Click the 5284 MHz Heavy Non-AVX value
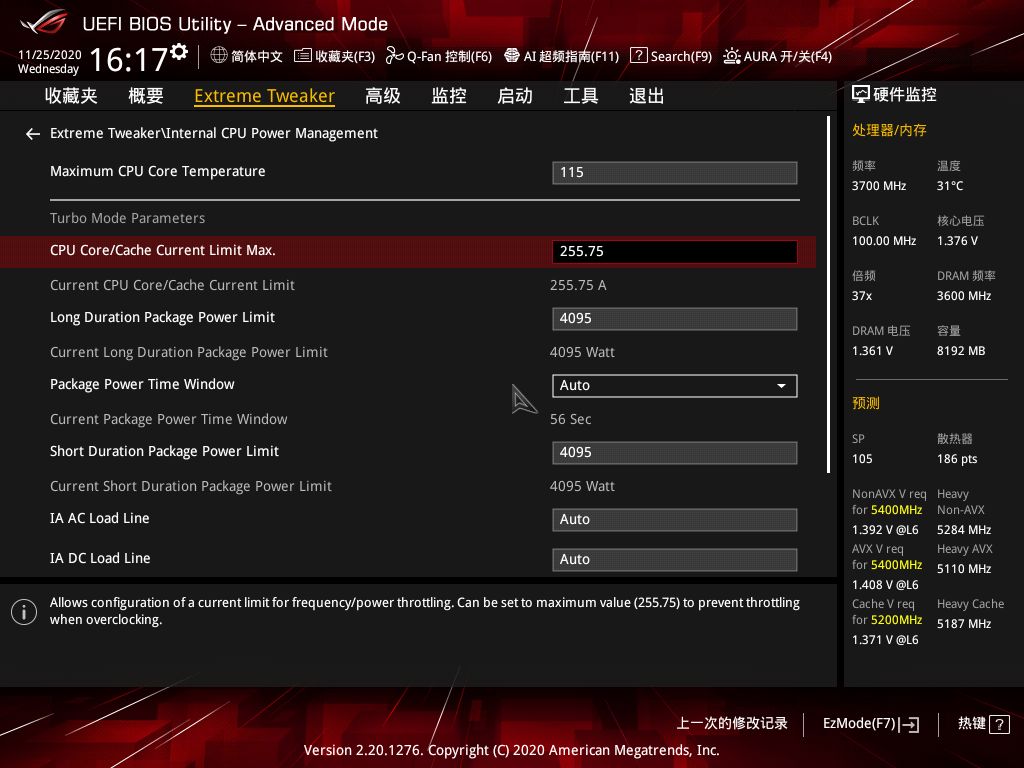 [964, 530]
